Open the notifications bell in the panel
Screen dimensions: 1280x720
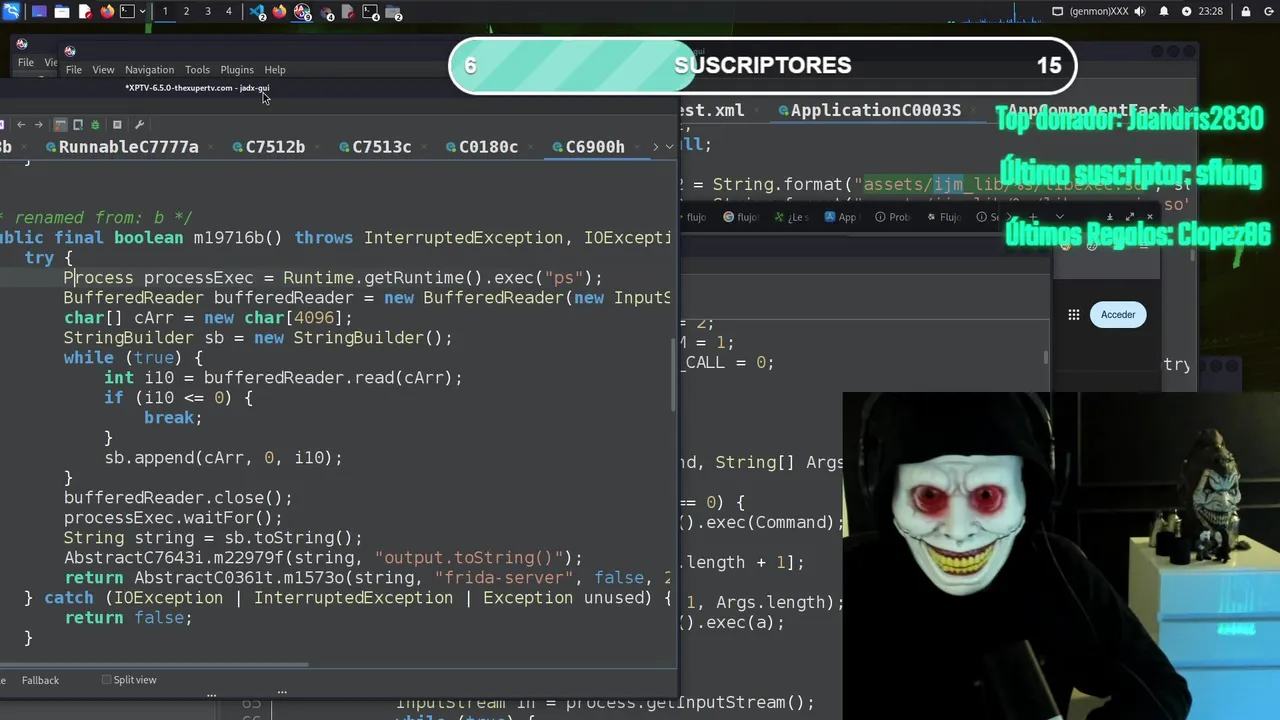[1164, 12]
